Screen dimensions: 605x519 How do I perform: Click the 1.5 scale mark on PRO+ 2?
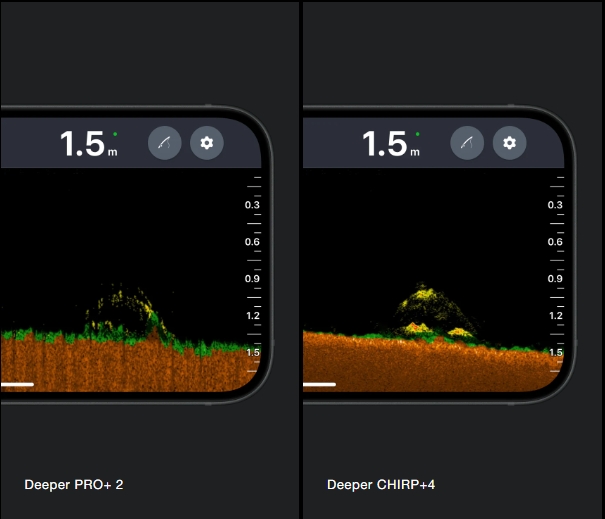tap(253, 352)
